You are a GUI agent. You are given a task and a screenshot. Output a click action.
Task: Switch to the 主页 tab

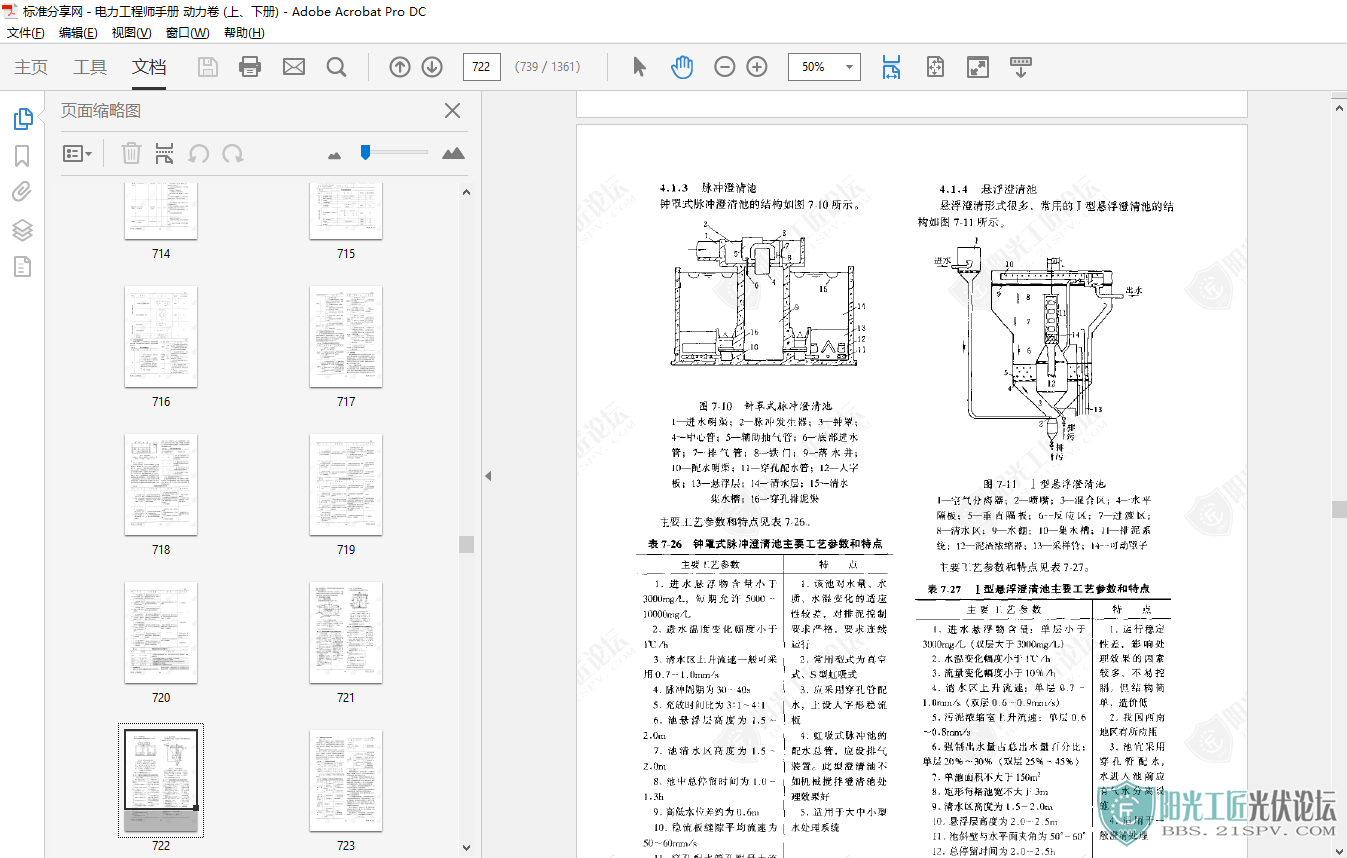(31, 67)
